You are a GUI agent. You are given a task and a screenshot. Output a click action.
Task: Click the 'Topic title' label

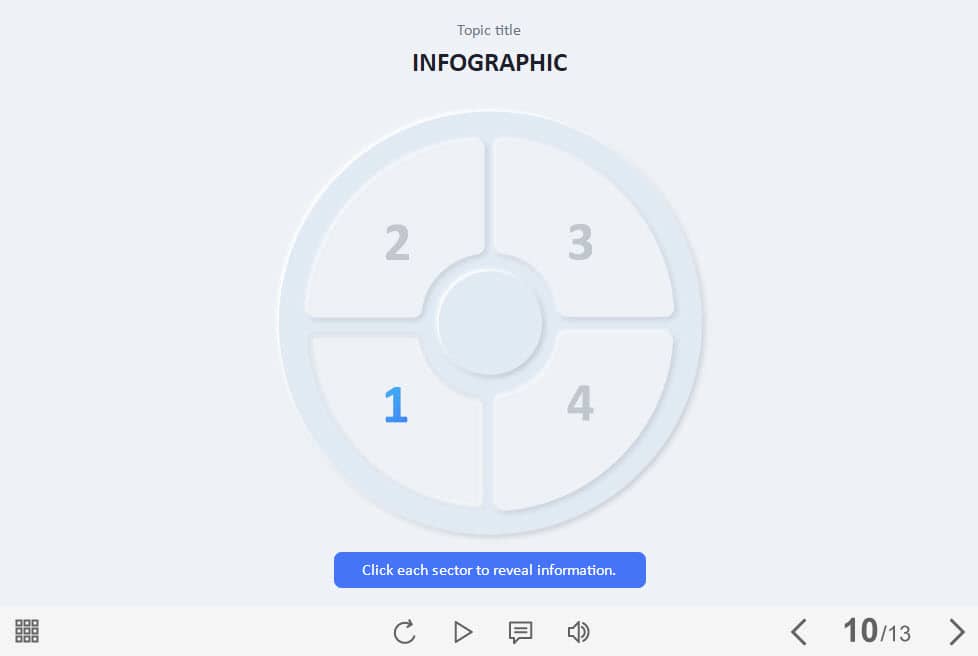point(488,30)
